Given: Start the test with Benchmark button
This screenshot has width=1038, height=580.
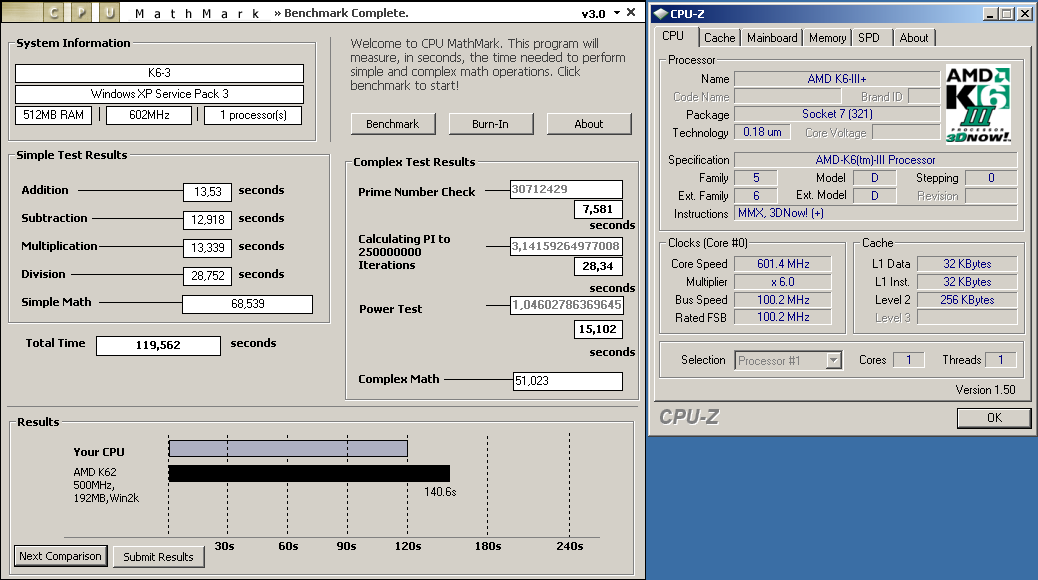Looking at the screenshot, I should pyautogui.click(x=392, y=124).
